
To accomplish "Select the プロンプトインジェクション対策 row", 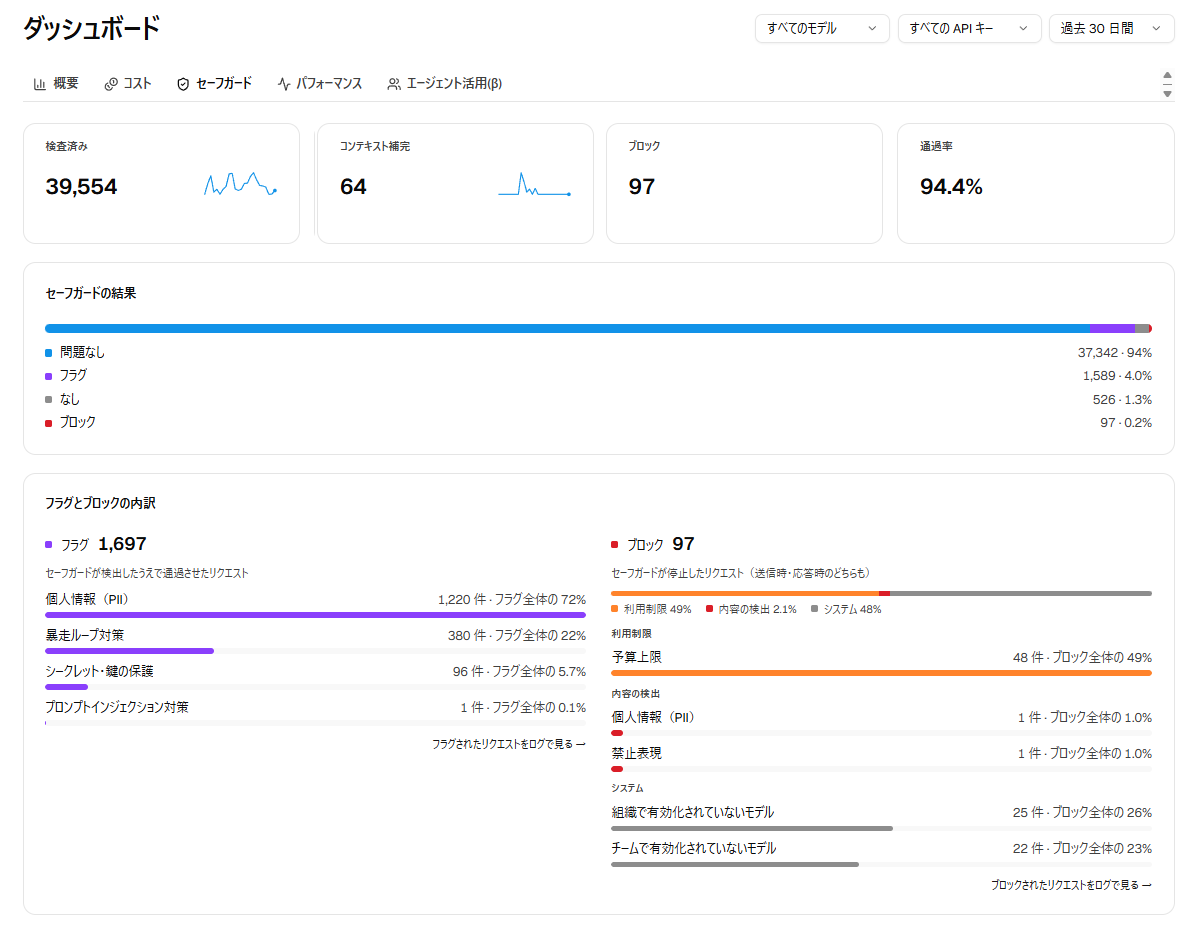I will point(316,712).
